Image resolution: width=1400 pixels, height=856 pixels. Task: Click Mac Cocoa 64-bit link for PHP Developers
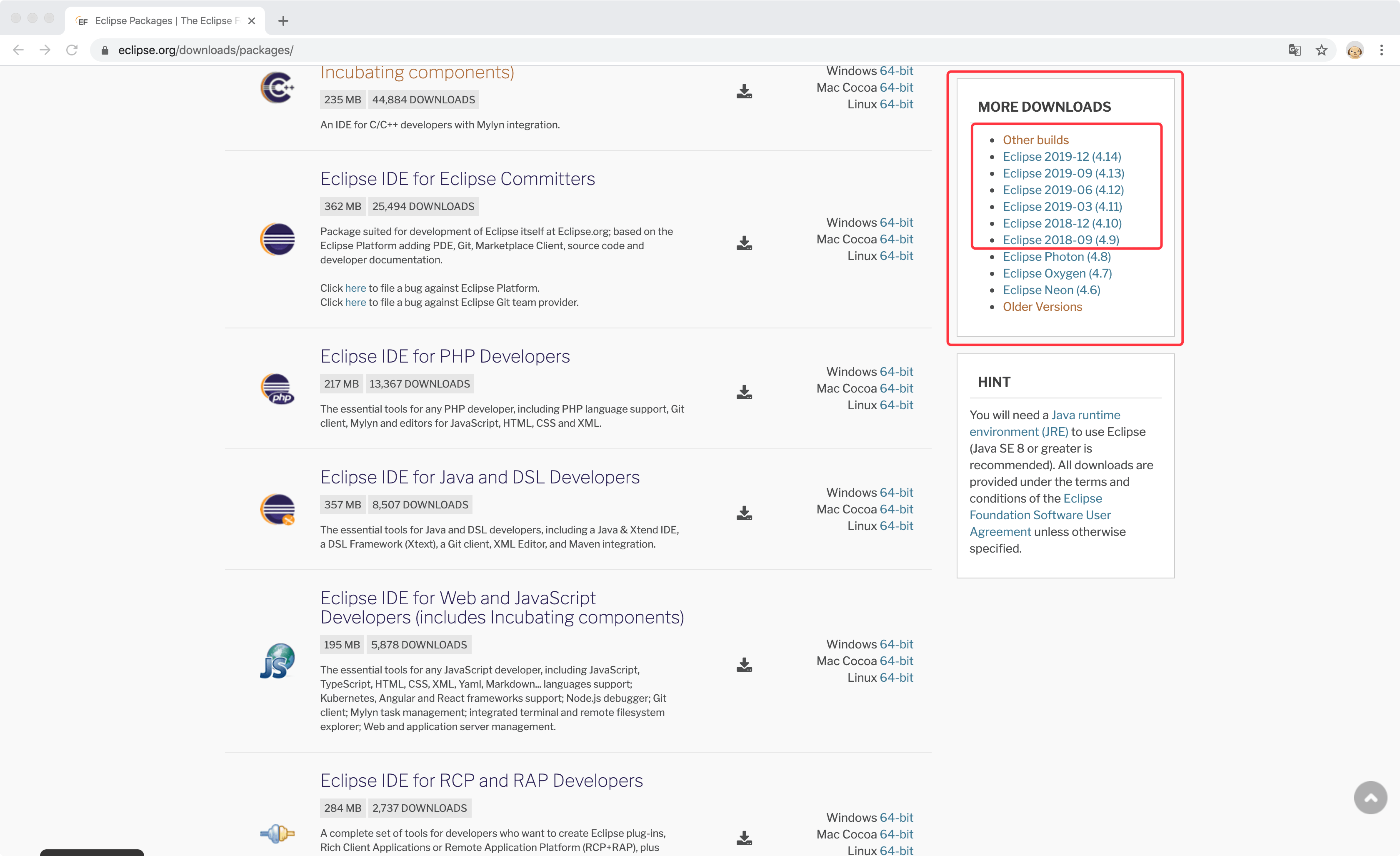[x=896, y=388]
